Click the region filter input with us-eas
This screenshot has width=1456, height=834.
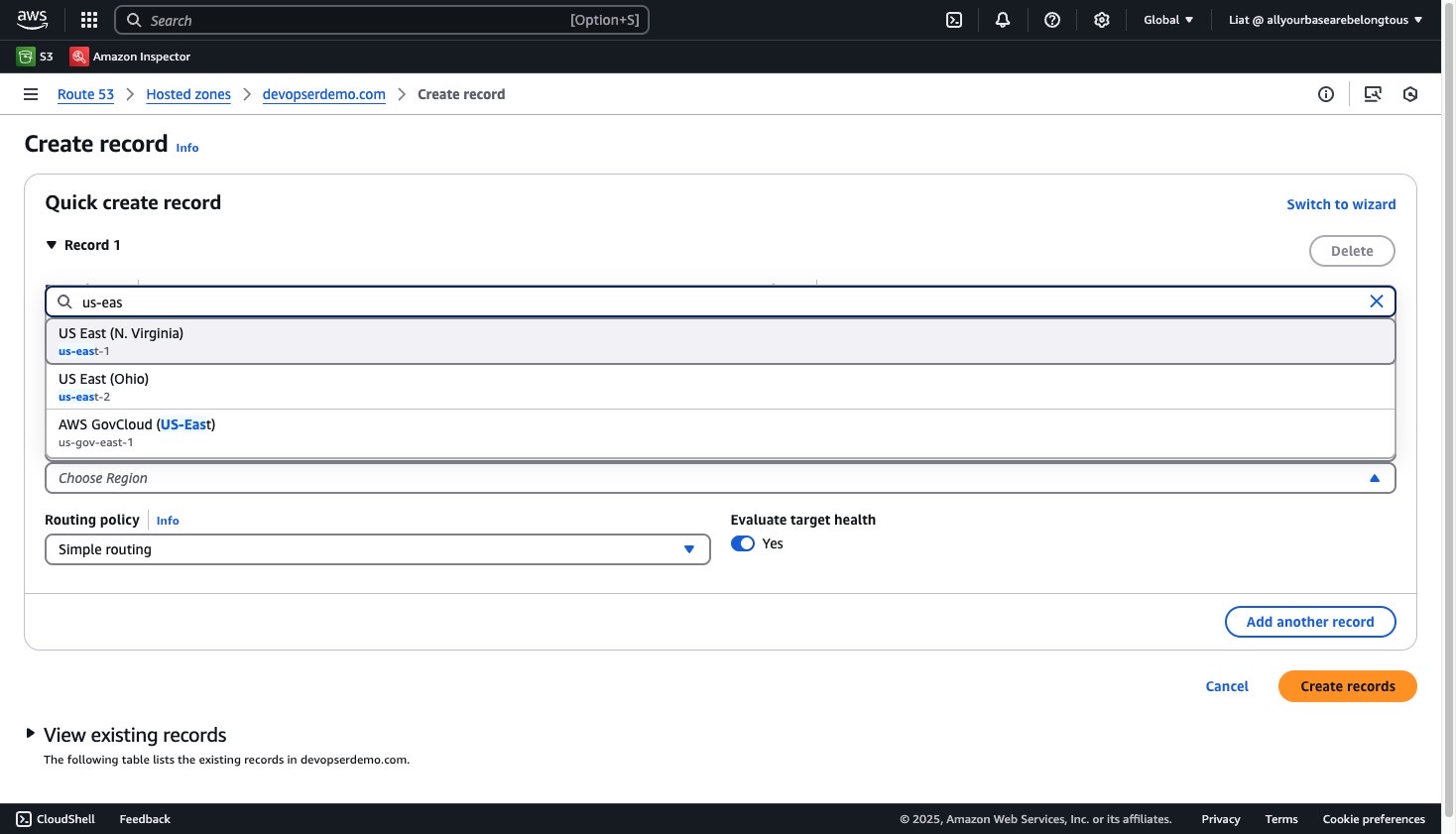pyautogui.click(x=720, y=301)
